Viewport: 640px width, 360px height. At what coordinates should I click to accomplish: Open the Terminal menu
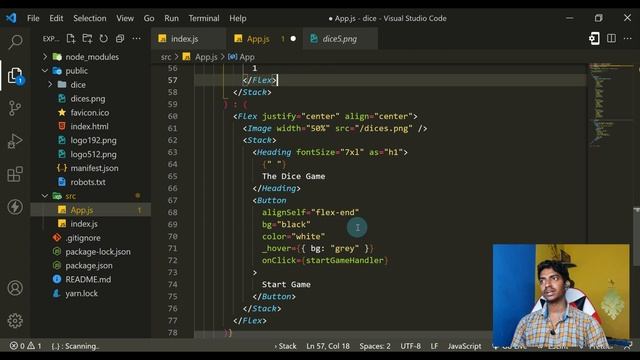pos(204,18)
